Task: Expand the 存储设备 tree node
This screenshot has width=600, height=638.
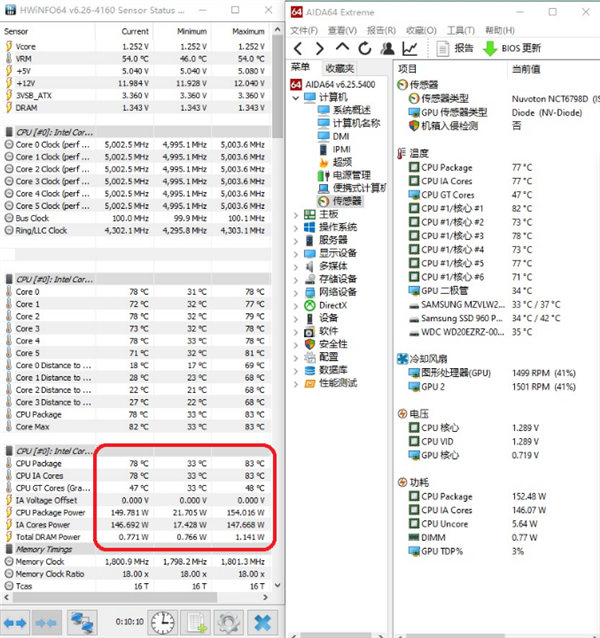Action: pos(296,280)
